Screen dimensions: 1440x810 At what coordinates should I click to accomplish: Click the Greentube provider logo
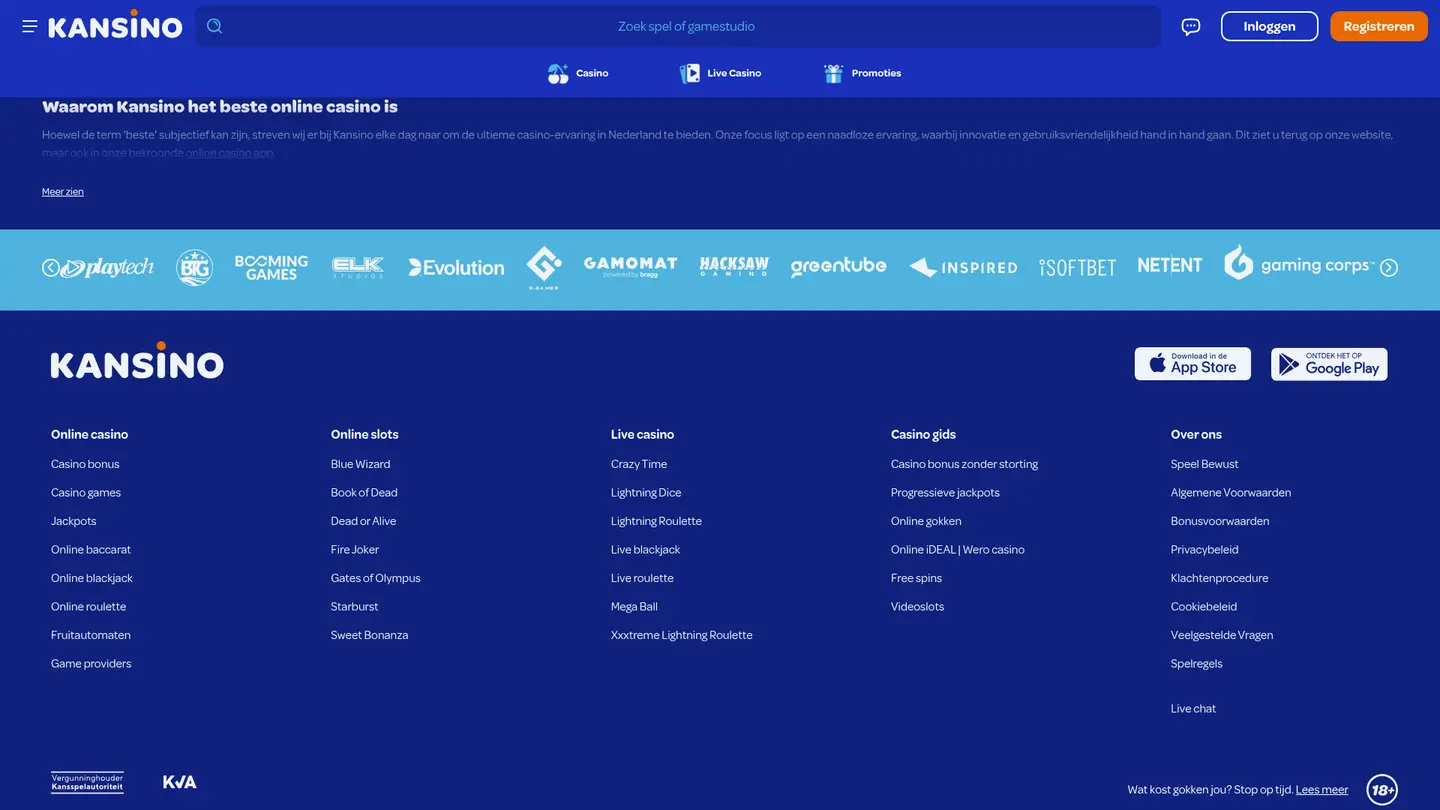coord(838,267)
